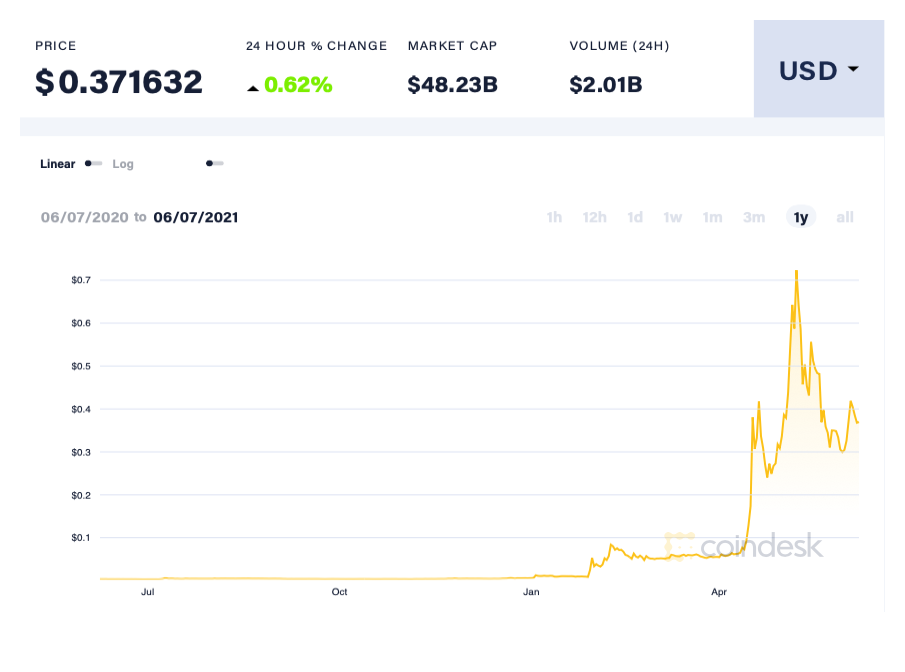The height and width of the screenshot is (672, 905).
Task: Select the 1h time range
Action: [x=554, y=217]
